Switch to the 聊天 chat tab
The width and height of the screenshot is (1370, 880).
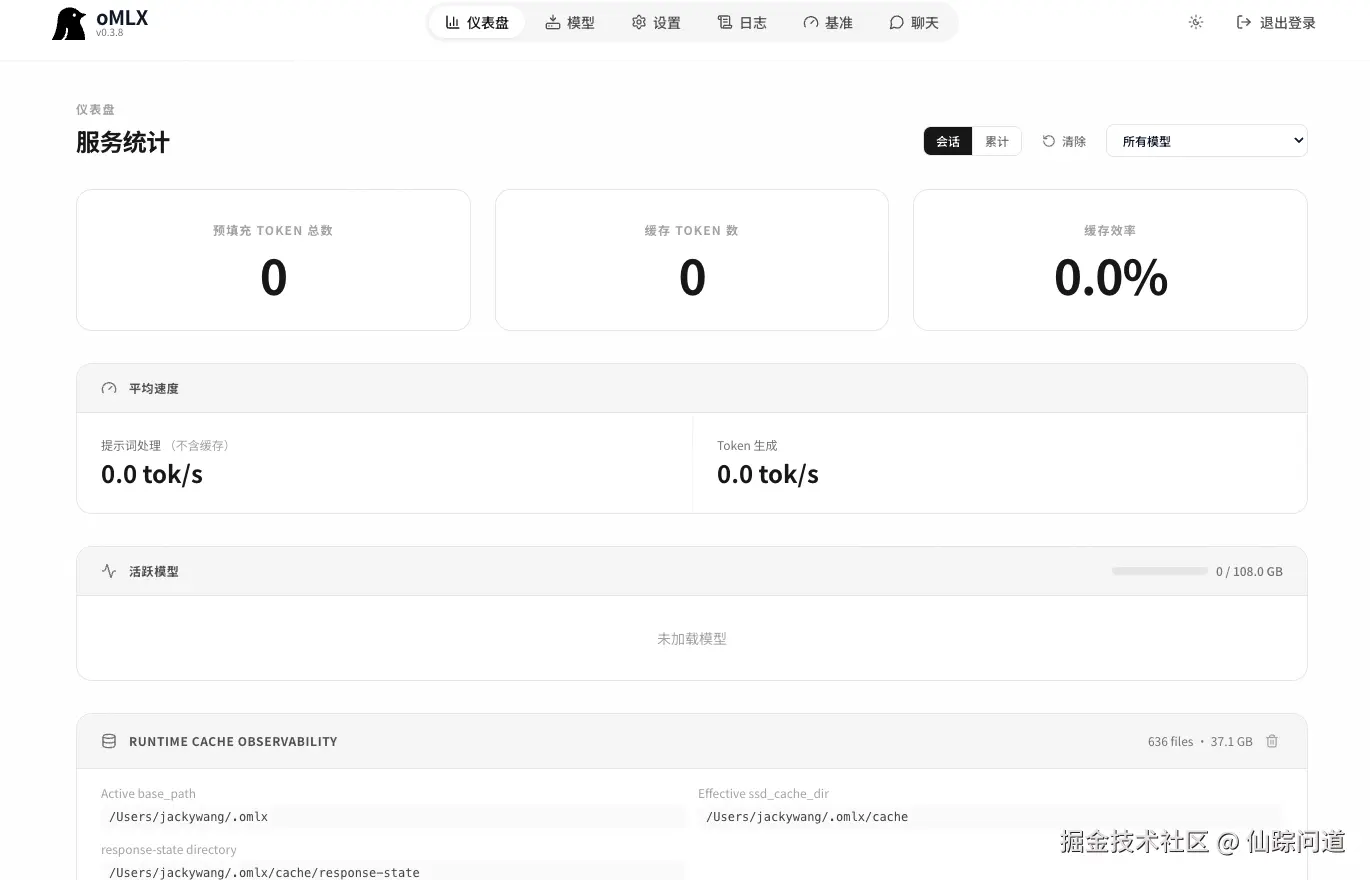pos(914,22)
